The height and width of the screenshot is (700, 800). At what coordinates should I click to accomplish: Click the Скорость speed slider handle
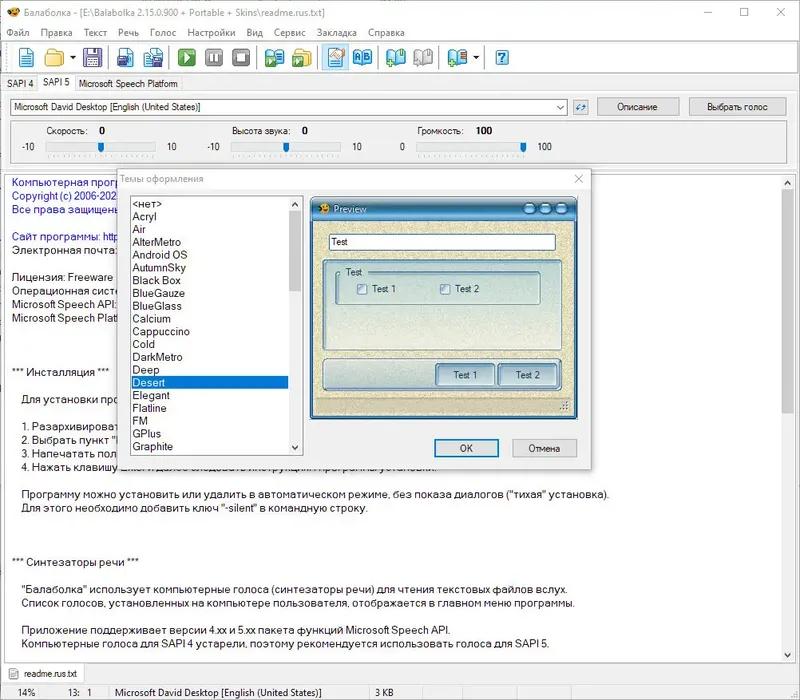(x=101, y=147)
